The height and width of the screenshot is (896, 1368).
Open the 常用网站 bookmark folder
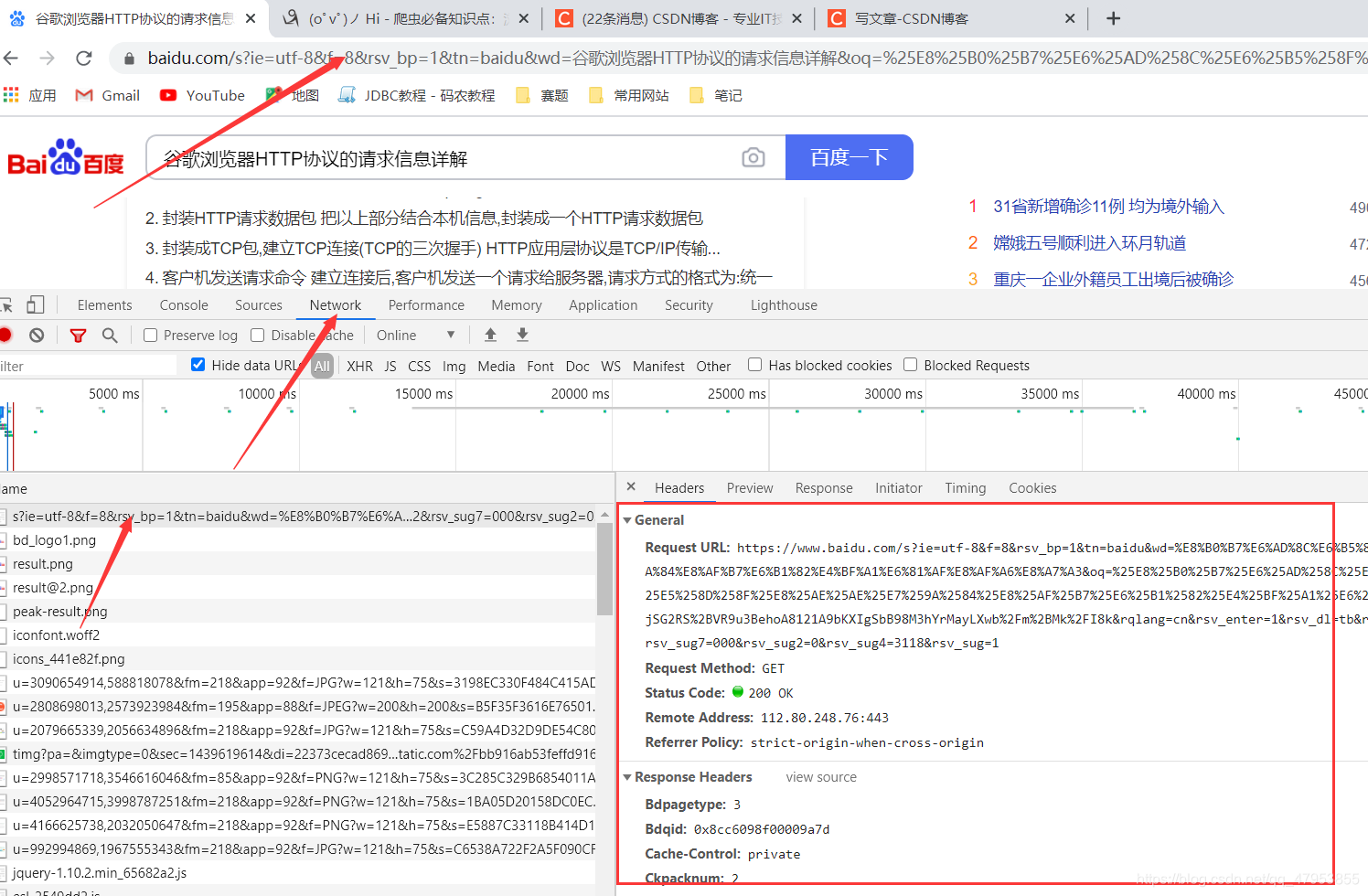629,95
